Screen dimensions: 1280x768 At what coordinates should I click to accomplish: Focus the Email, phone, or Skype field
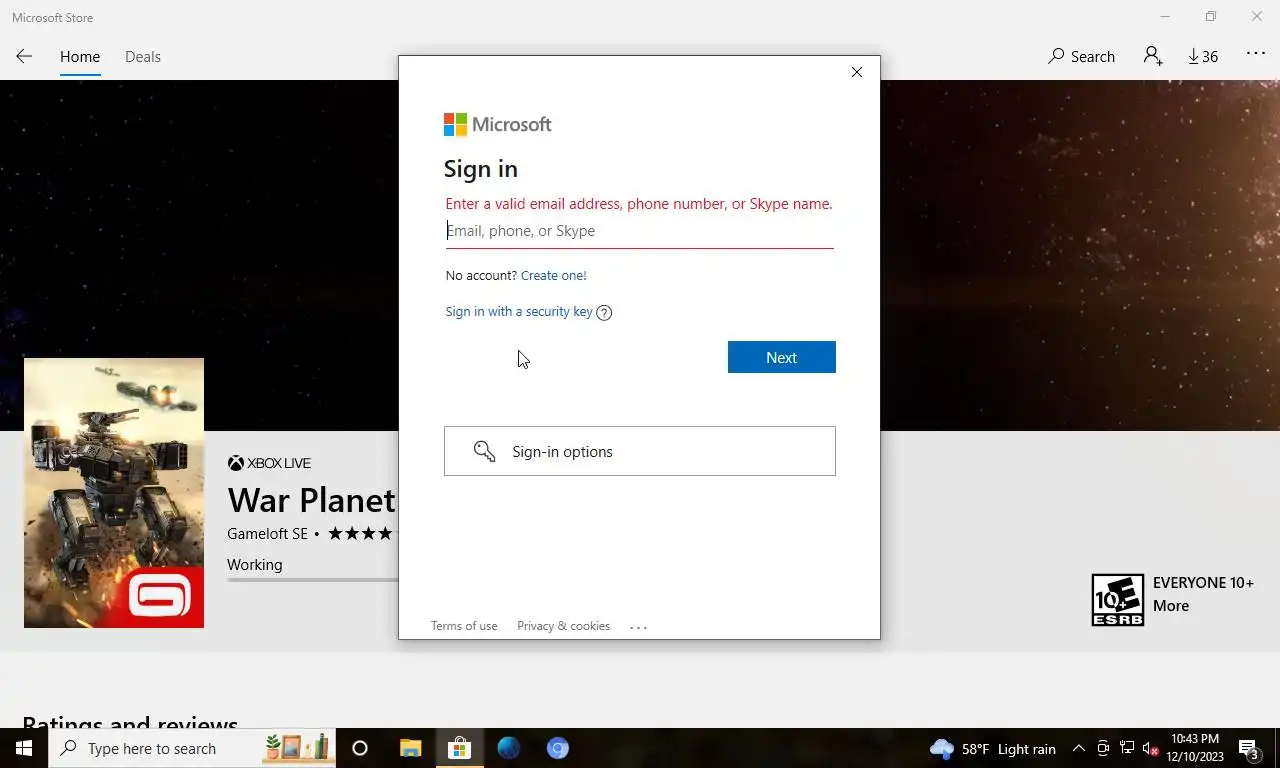pyautogui.click(x=639, y=231)
